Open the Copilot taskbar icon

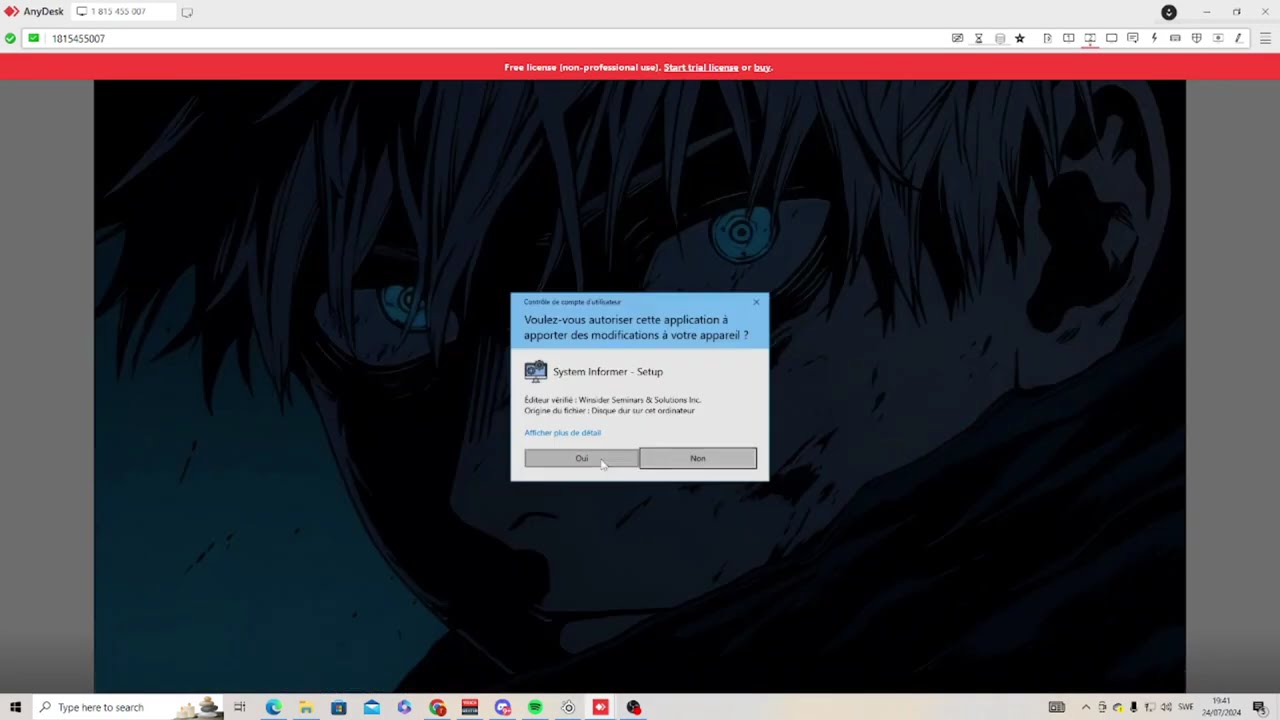click(404, 707)
